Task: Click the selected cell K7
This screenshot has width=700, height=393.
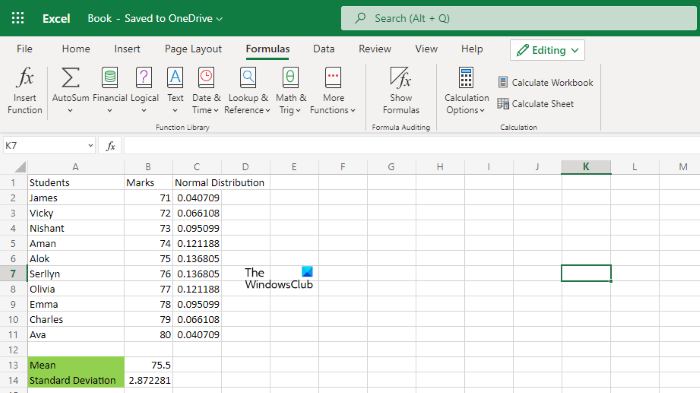Action: [586, 273]
